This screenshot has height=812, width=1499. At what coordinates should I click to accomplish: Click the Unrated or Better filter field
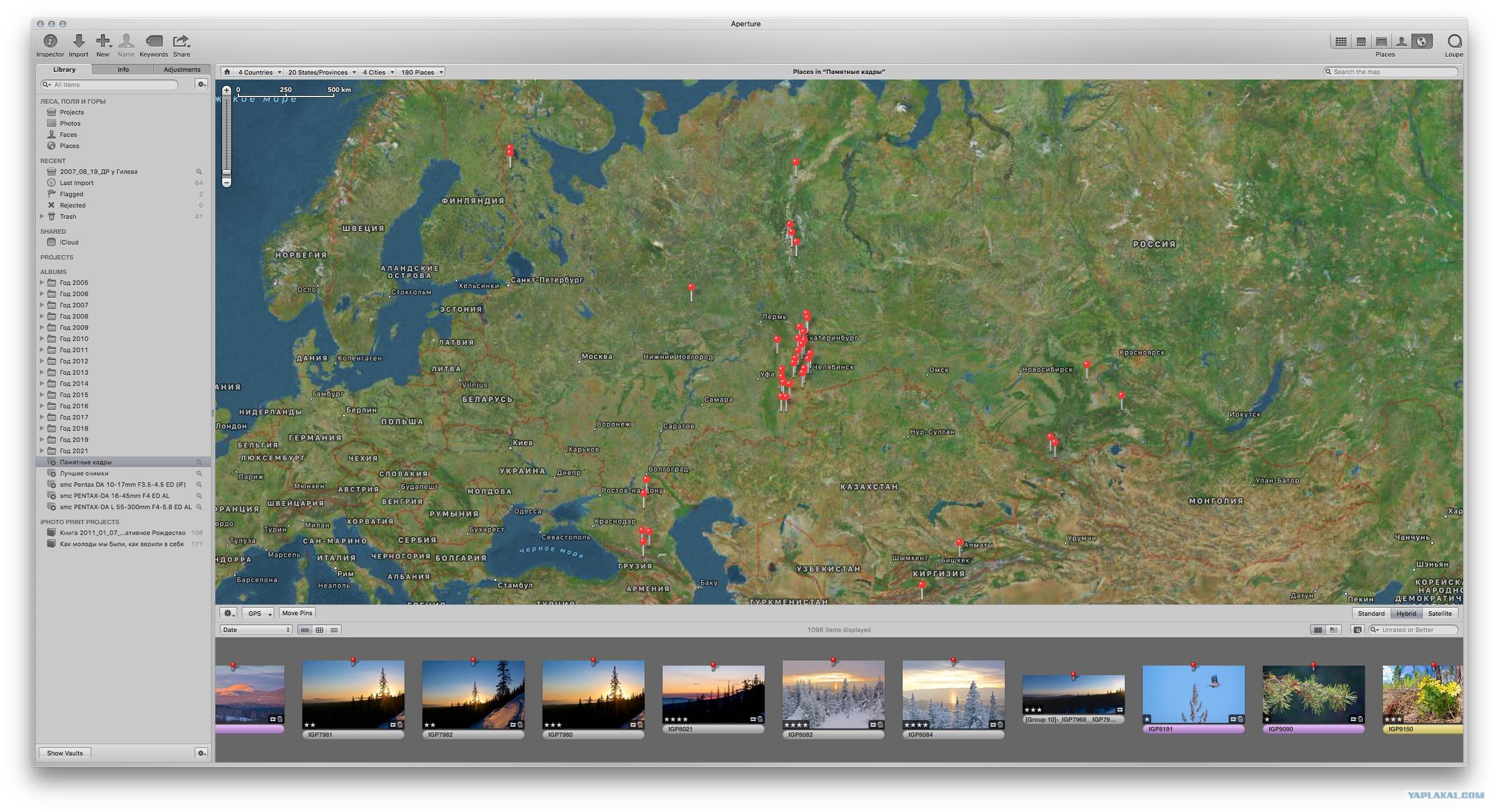1413,630
